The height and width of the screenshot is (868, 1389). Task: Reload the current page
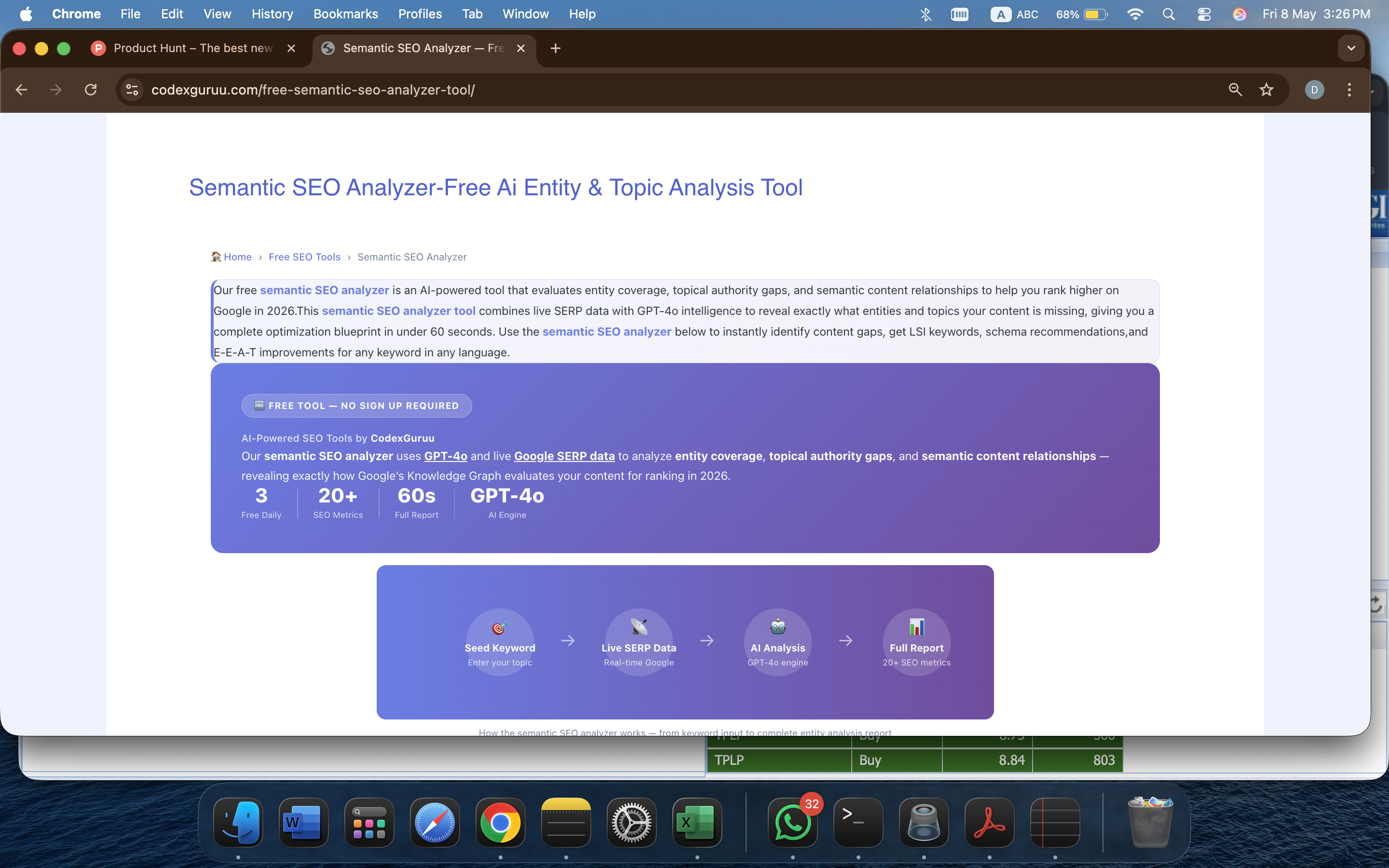point(91,90)
